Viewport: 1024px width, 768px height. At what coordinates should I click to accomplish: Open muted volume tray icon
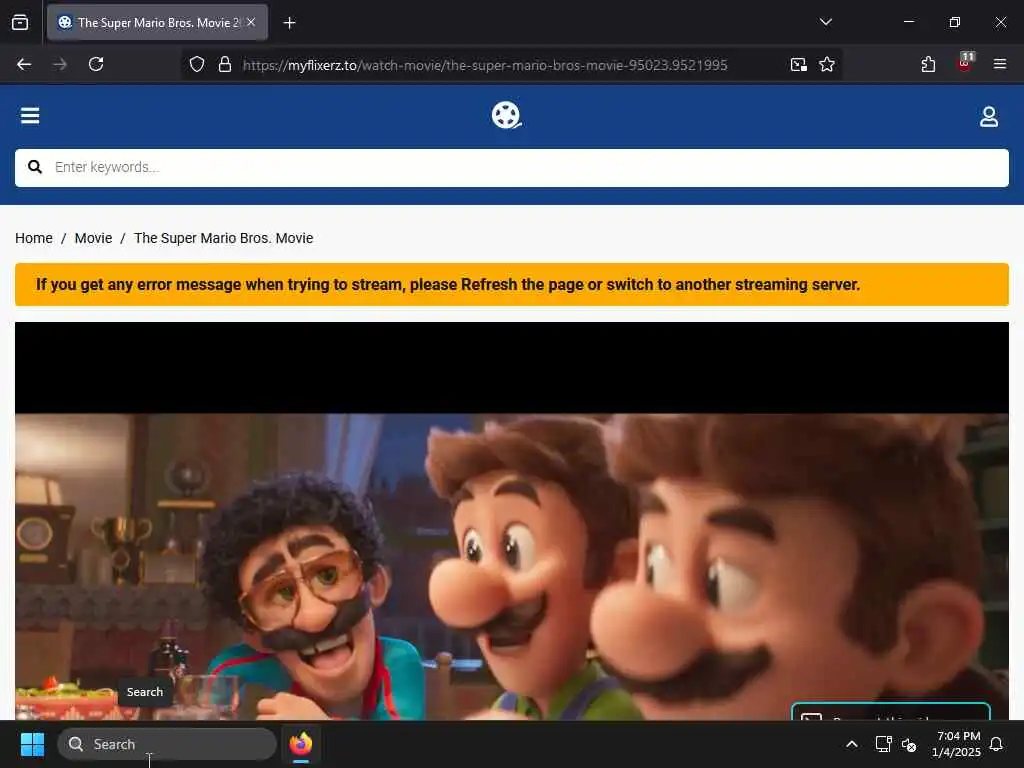tap(908, 744)
